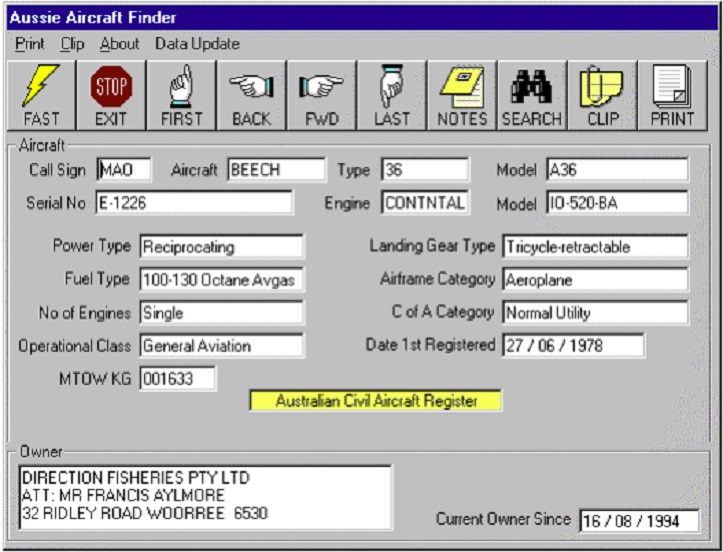Image resolution: width=723 pixels, height=552 pixels.
Task: Click the CLIP clipboard icon
Action: [x=602, y=97]
